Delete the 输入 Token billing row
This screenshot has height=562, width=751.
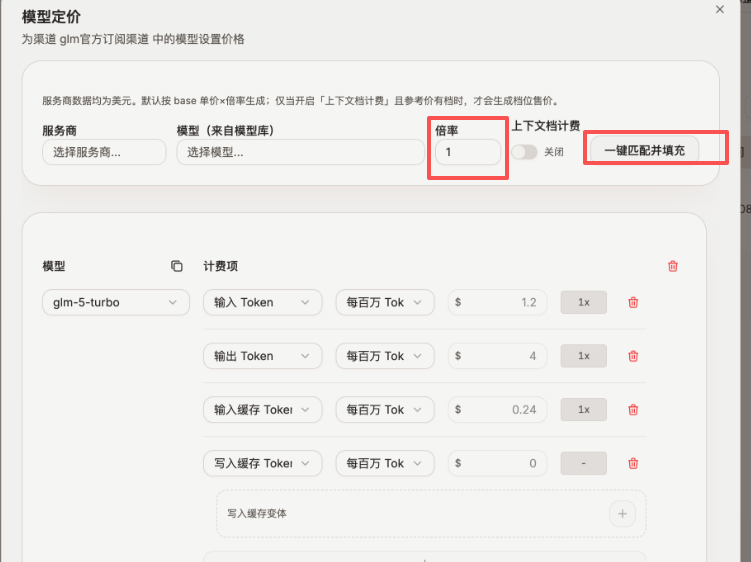[x=633, y=302]
